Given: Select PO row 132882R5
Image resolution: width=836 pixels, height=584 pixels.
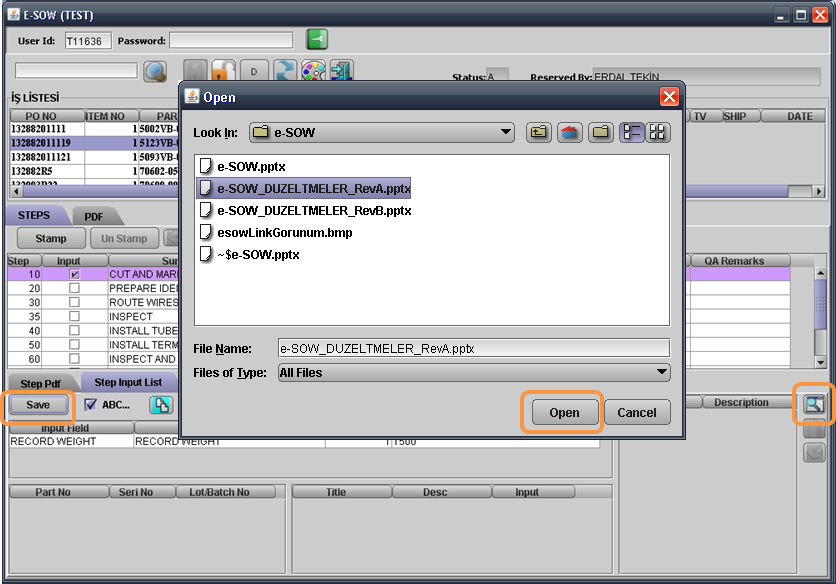Looking at the screenshot, I should click(x=94, y=171).
